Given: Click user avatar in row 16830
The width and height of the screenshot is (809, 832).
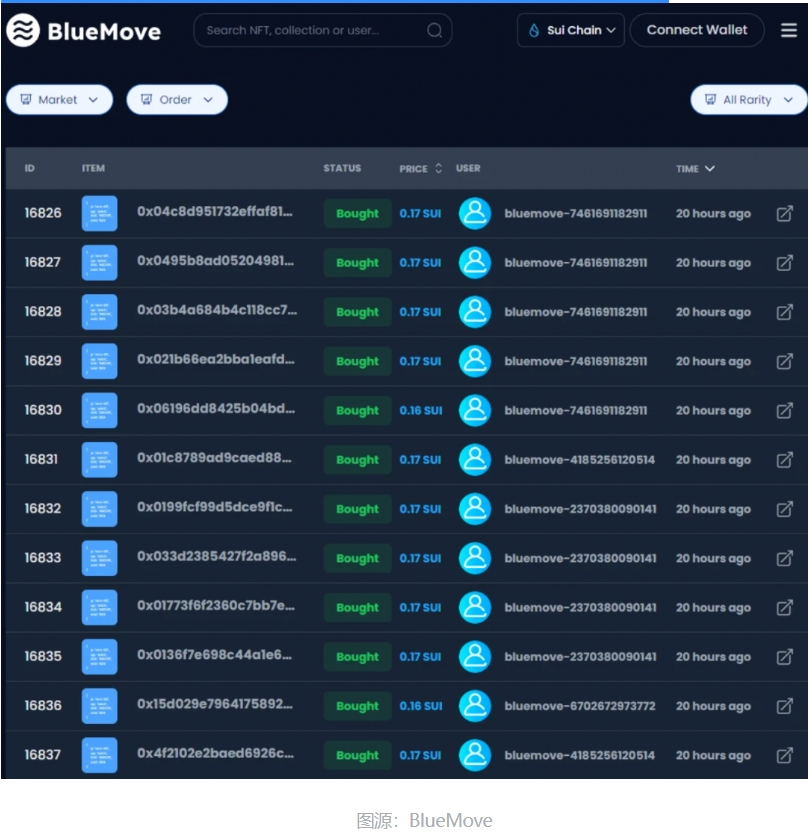Looking at the screenshot, I should pyautogui.click(x=475, y=410).
